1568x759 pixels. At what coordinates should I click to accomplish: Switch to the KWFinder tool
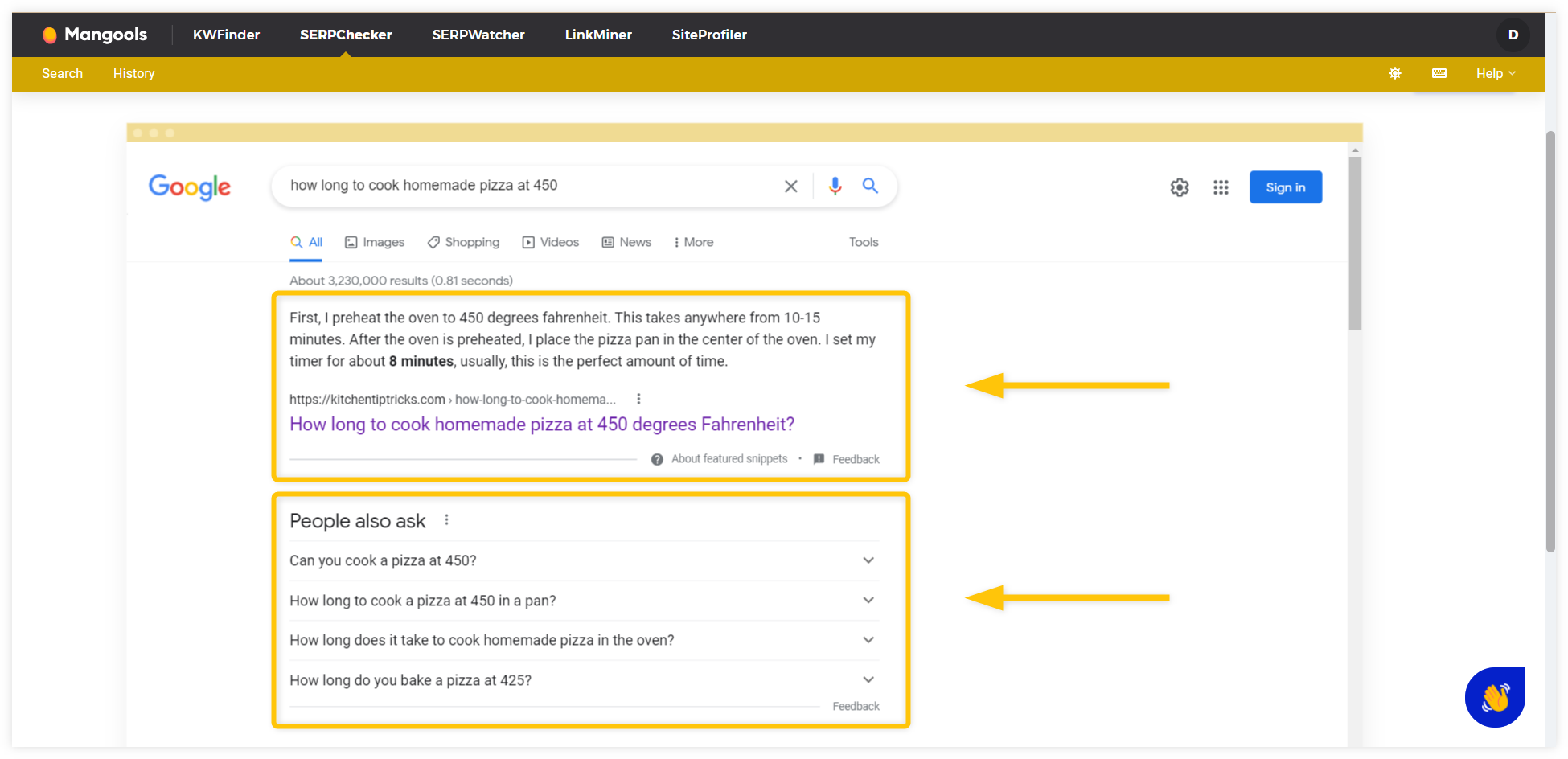[226, 35]
